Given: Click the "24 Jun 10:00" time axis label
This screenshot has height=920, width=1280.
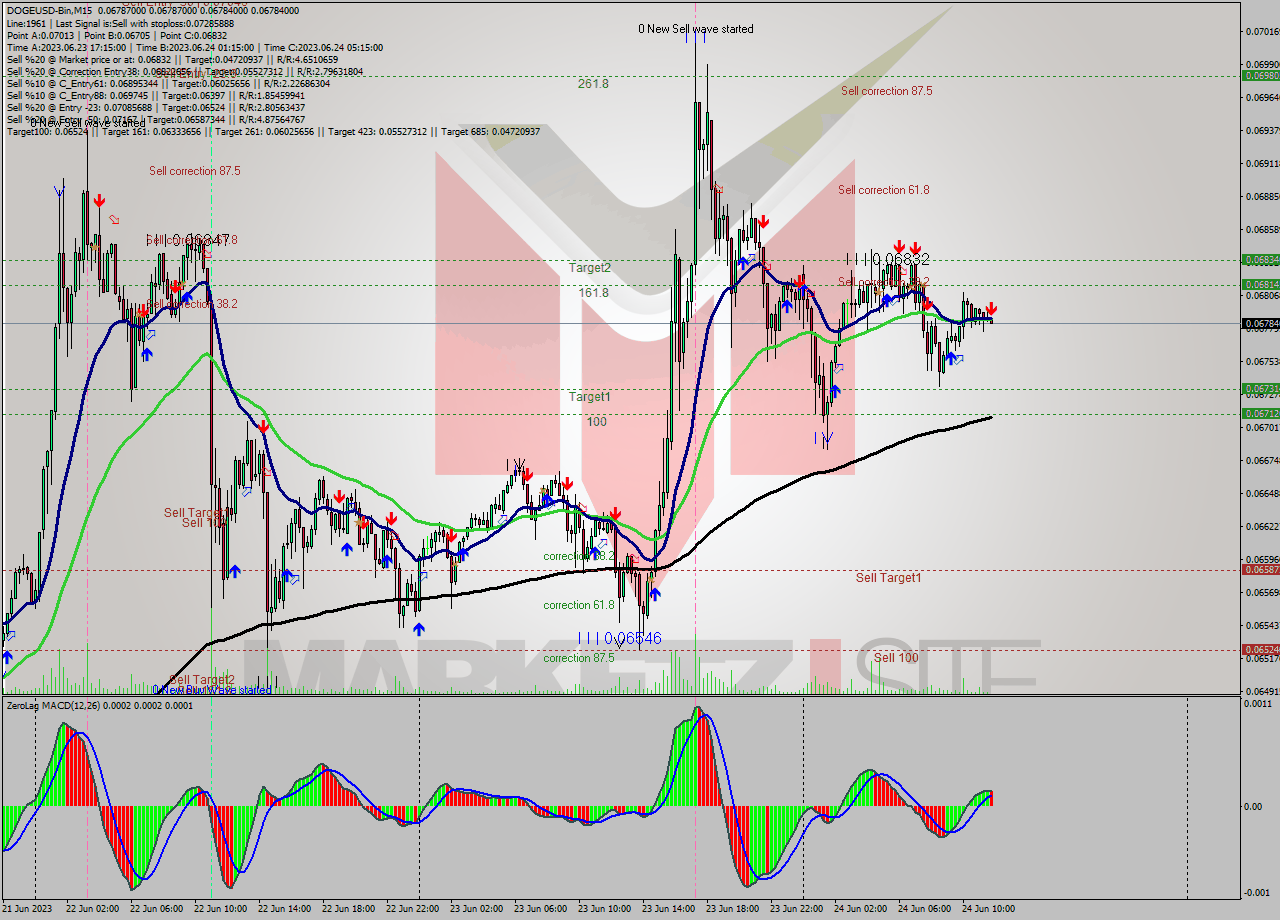Looking at the screenshot, I should pos(988,909).
